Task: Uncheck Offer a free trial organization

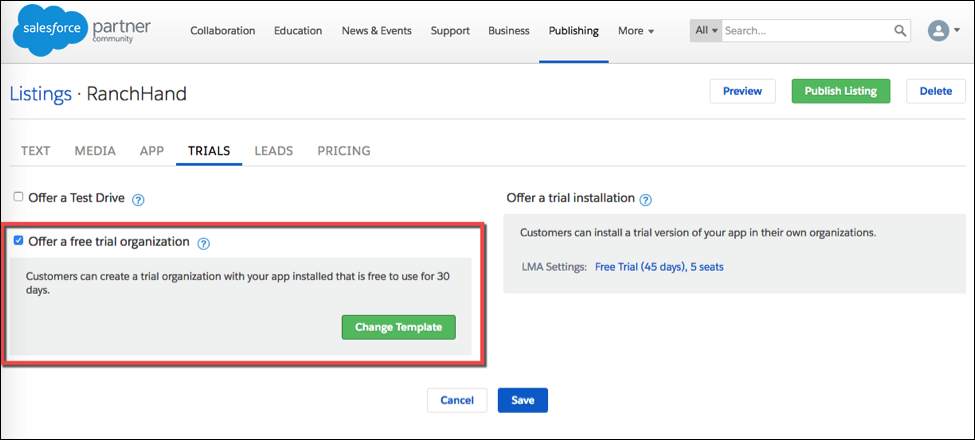Action: (19, 241)
